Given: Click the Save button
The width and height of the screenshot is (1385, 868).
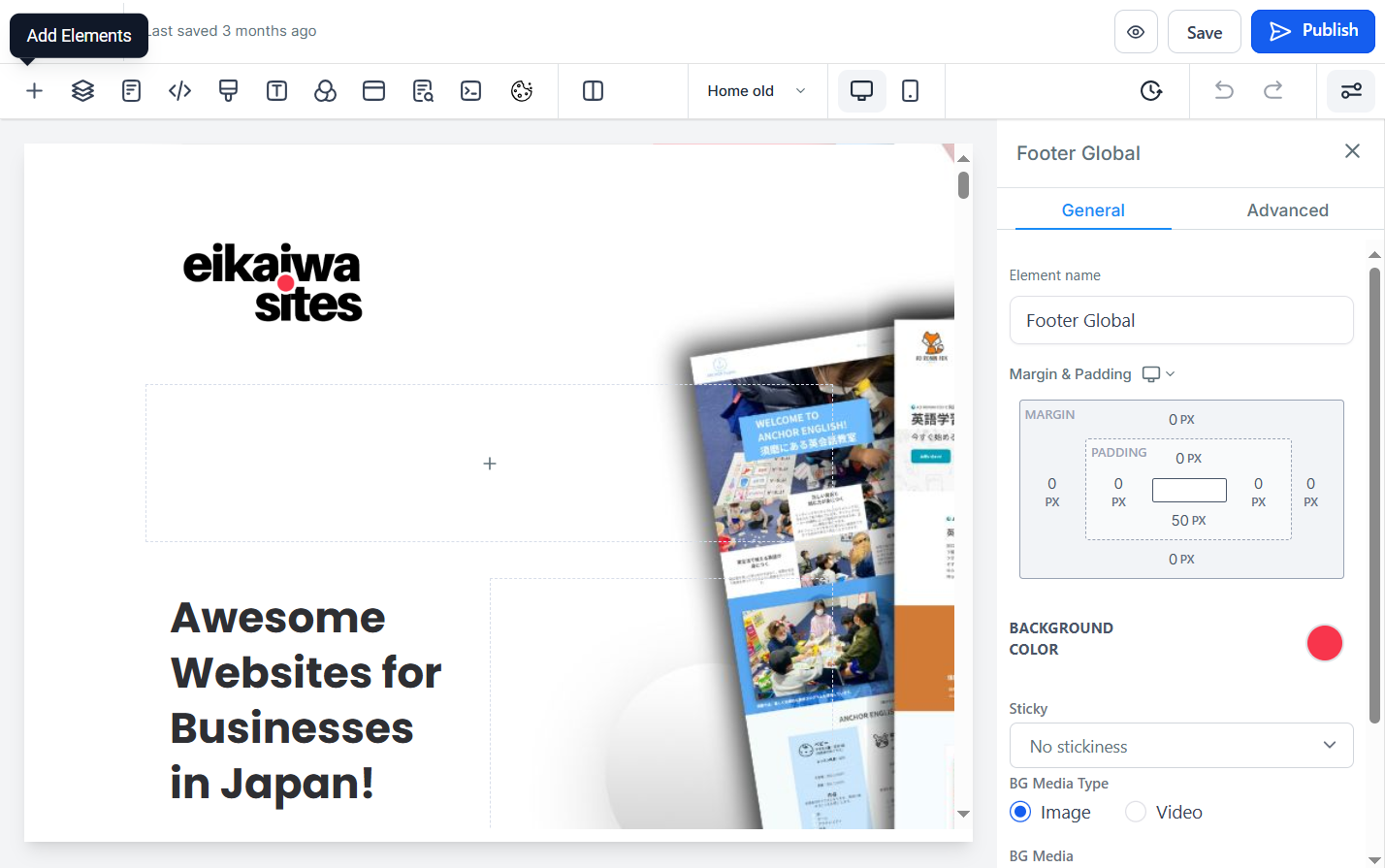Looking at the screenshot, I should [x=1205, y=32].
